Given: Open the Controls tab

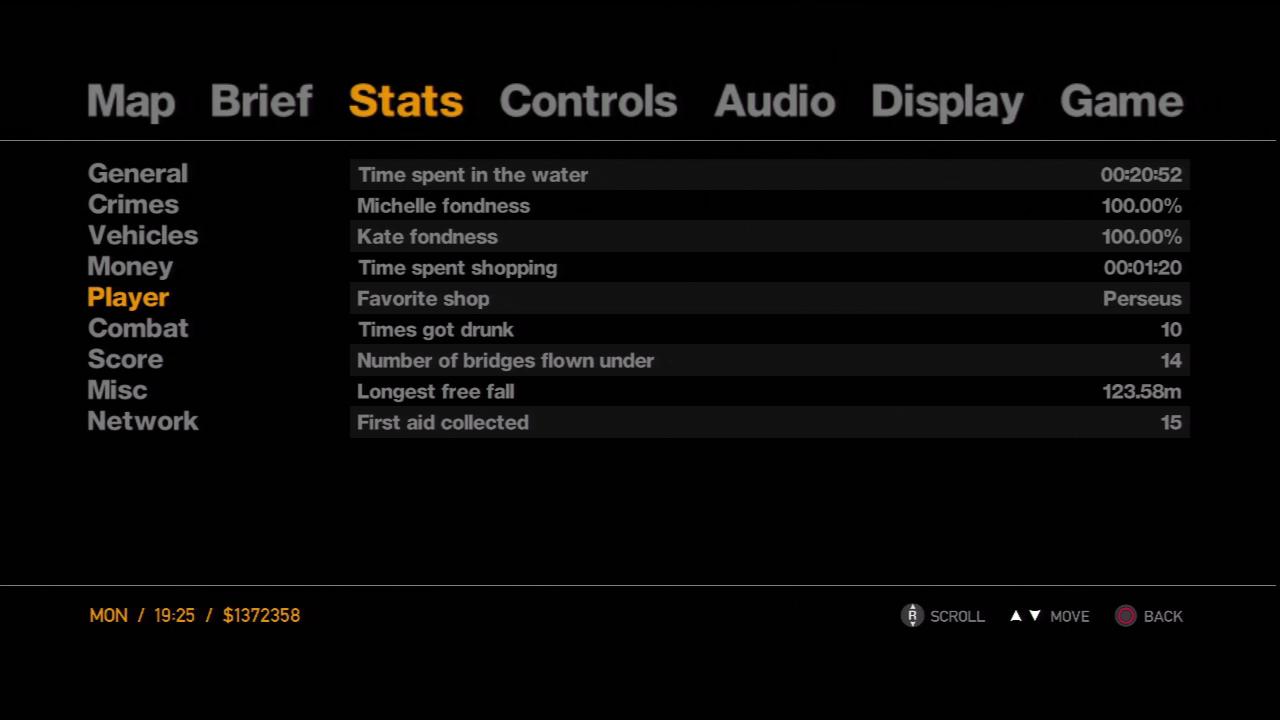Looking at the screenshot, I should [588, 101].
